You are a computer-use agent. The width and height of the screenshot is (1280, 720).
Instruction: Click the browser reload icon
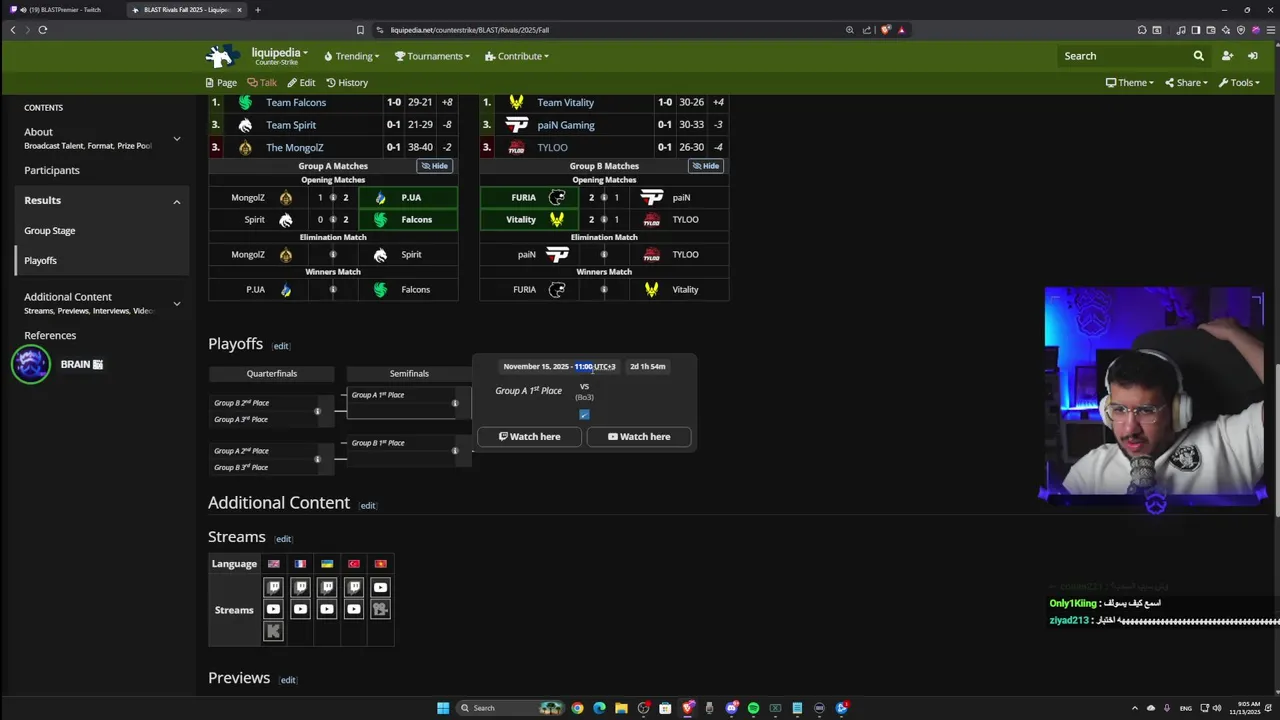coord(43,30)
